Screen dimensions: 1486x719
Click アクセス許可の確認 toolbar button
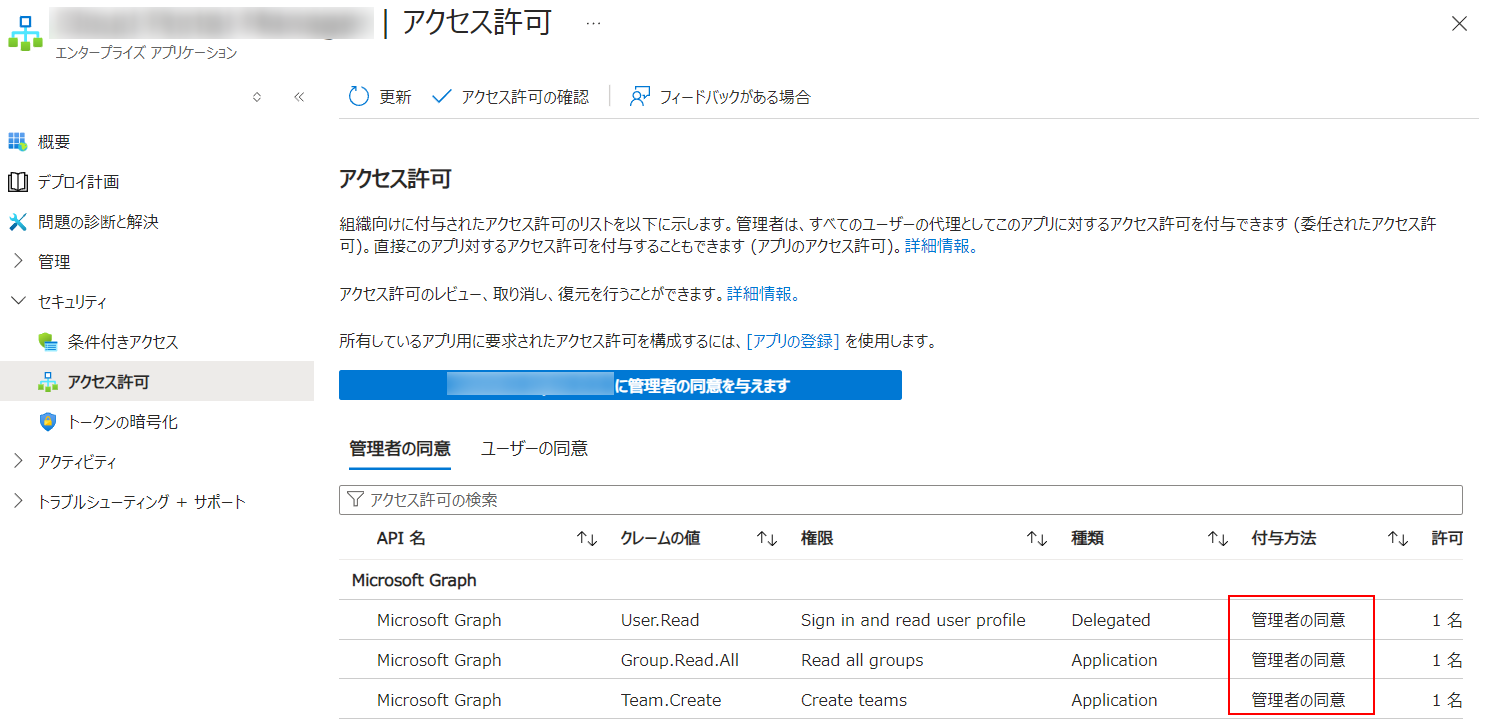(510, 97)
